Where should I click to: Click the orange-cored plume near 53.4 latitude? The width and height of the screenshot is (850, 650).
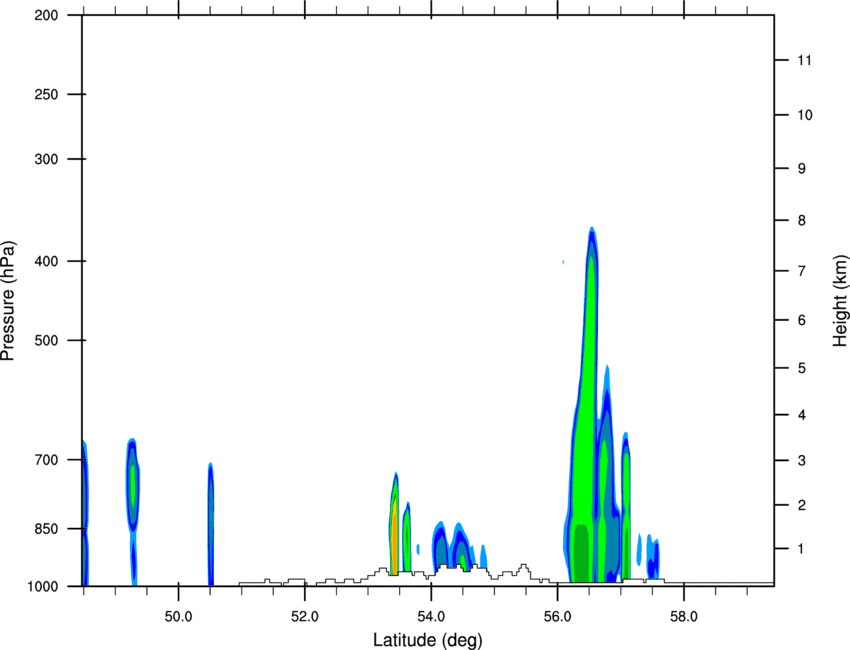[395, 524]
